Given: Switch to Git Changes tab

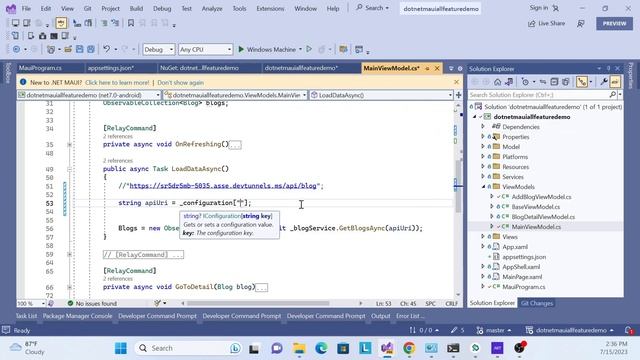Looking at the screenshot, I should [537, 303].
